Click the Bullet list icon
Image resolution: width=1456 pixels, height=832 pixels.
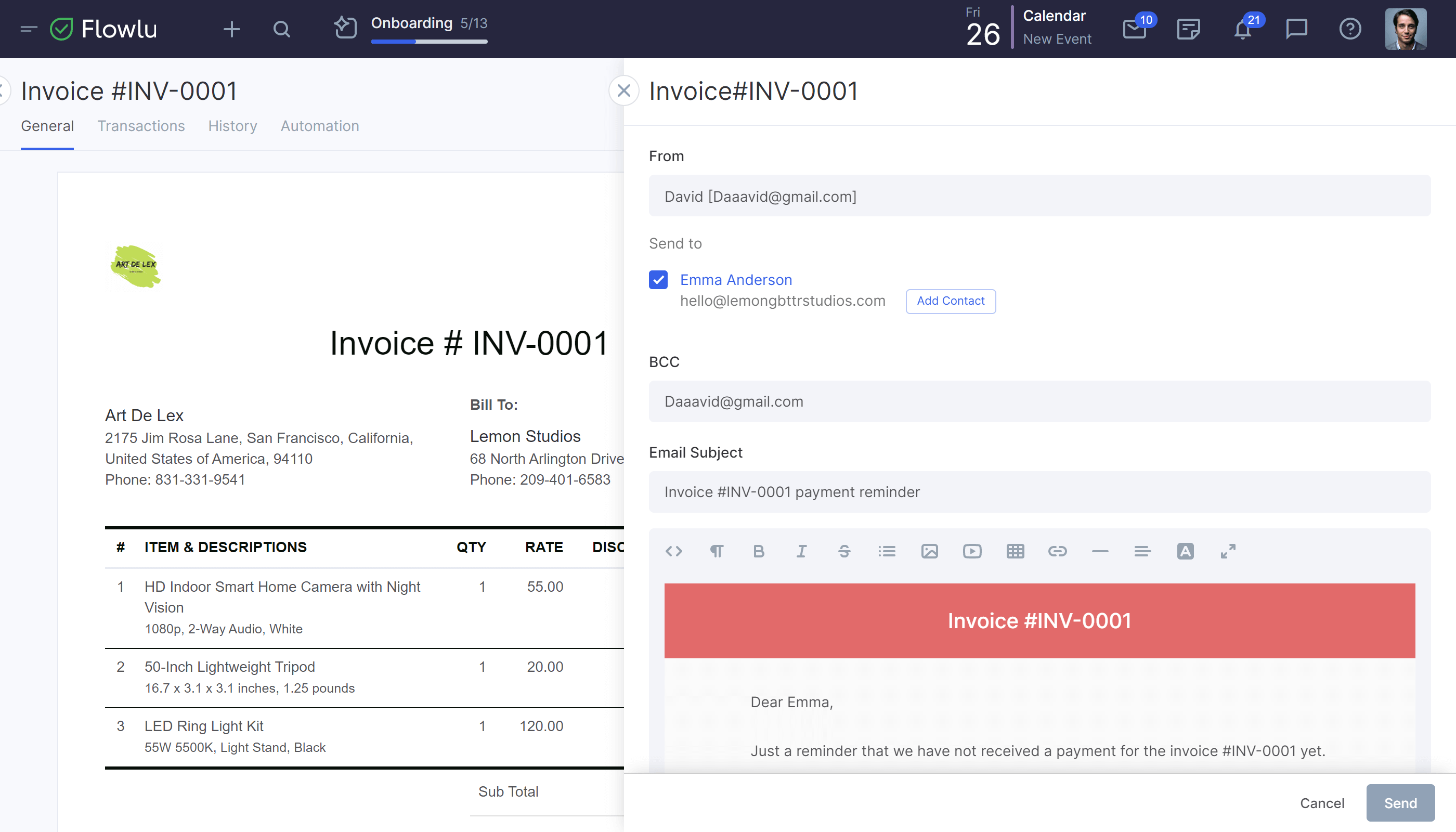(x=886, y=551)
